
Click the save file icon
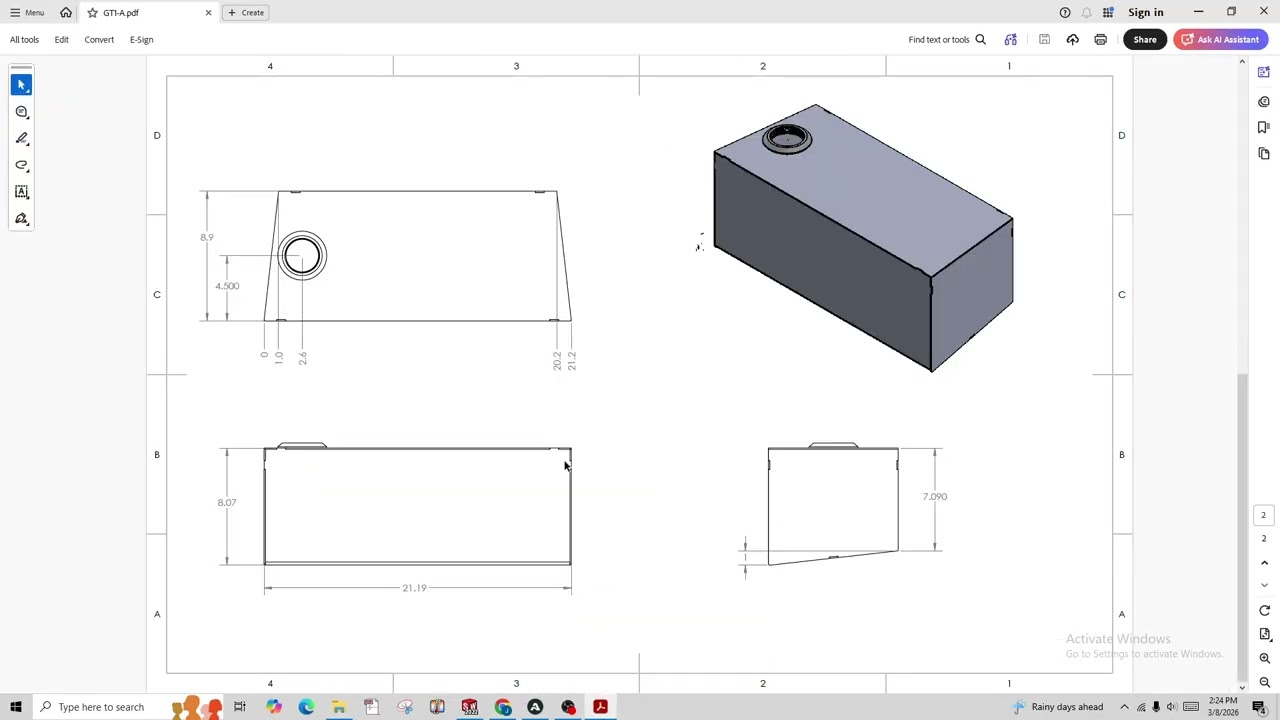click(x=1044, y=39)
